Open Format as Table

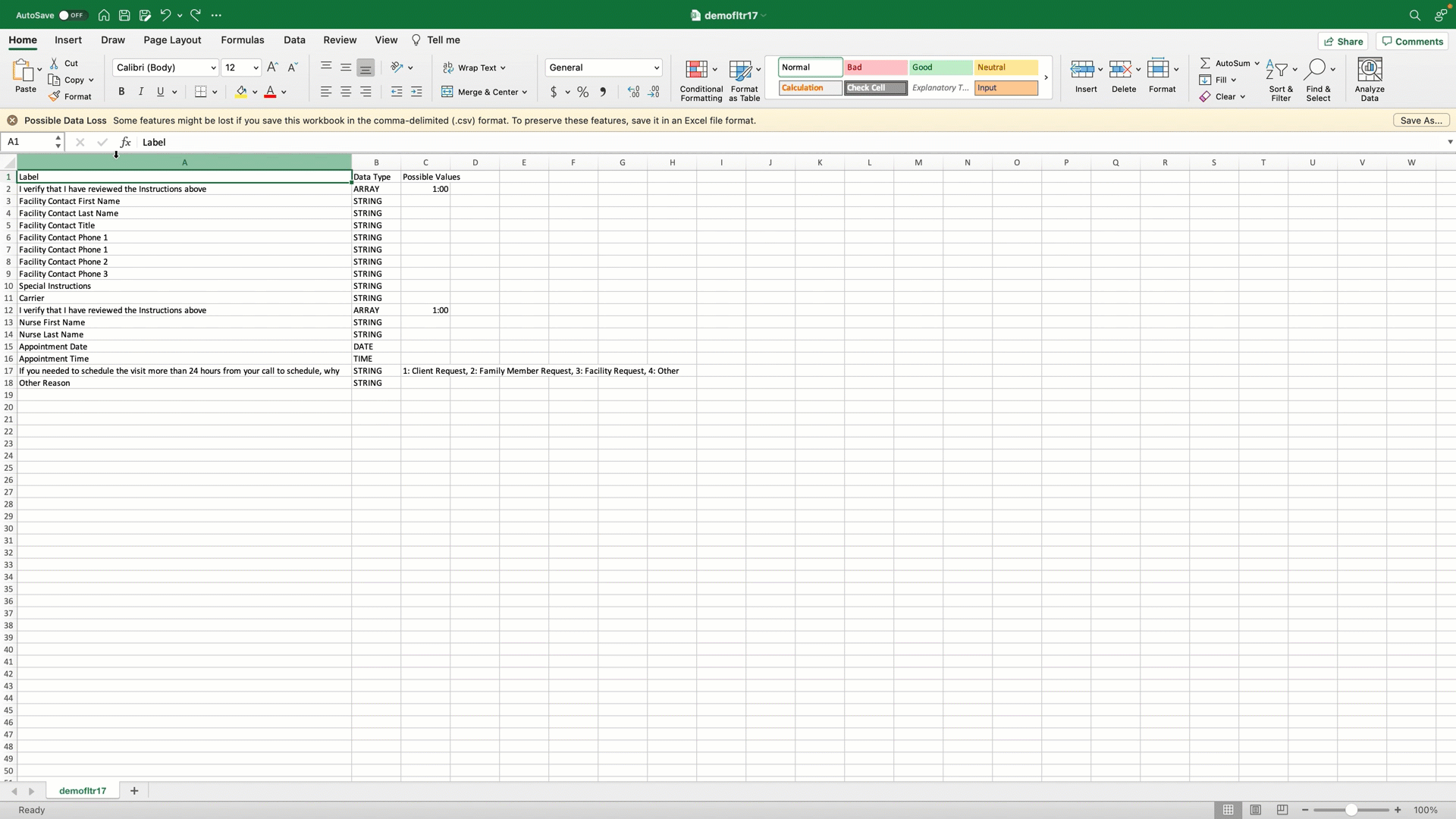(744, 80)
